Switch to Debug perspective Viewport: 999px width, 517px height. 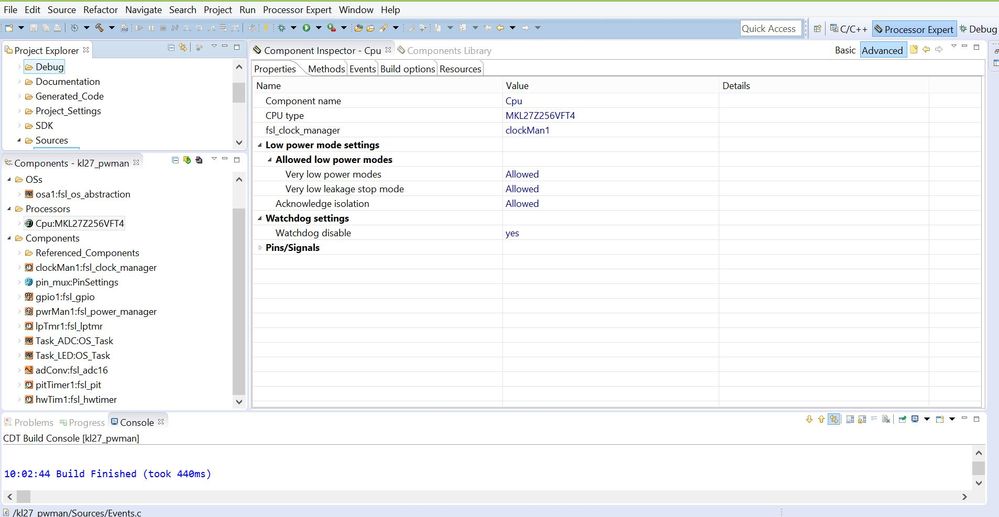(978, 29)
